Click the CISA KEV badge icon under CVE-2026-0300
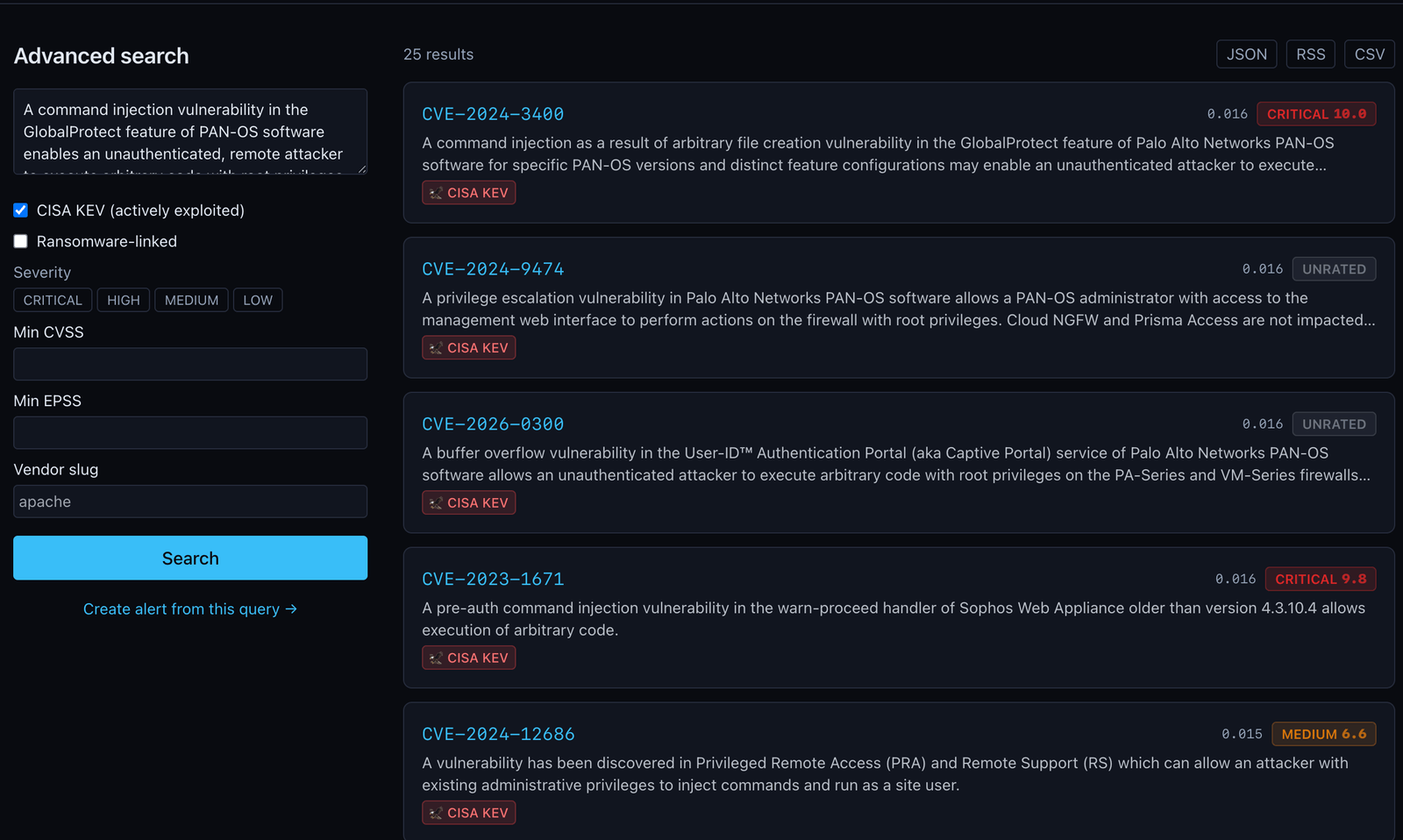Screen dimensions: 1403x840 [x=436, y=503]
